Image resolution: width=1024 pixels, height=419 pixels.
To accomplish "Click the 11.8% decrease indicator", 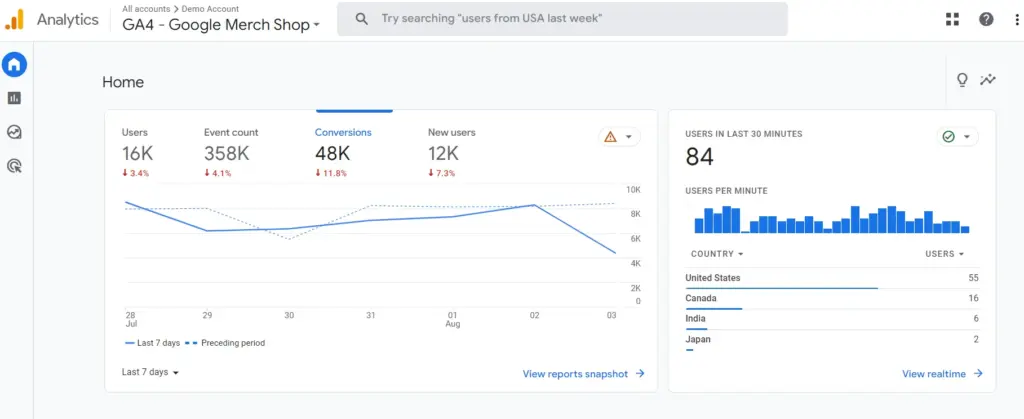I will pyautogui.click(x=331, y=174).
